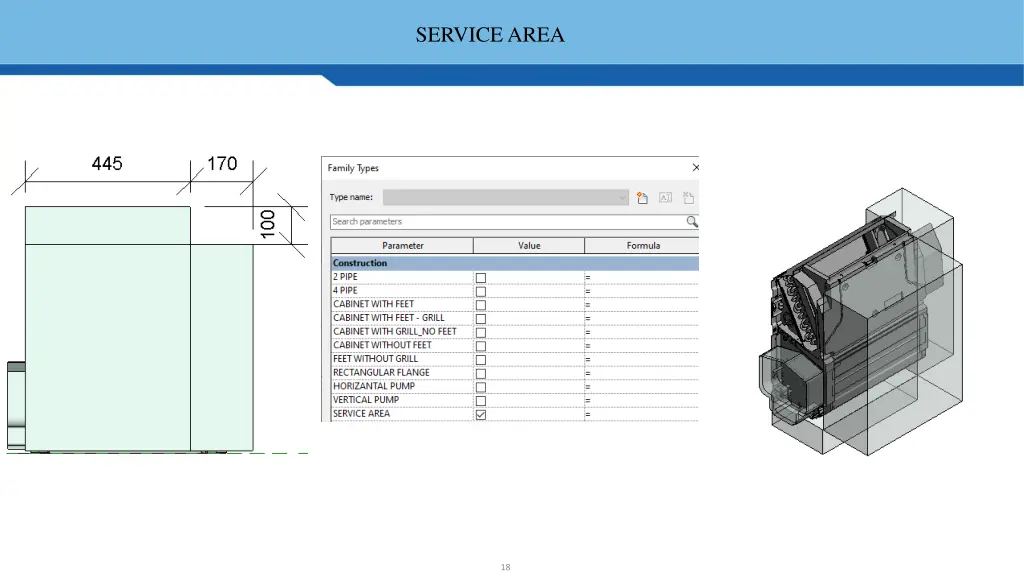Click the 100 dimension text
Image resolution: width=1024 pixels, height=576 pixels.
tap(268, 224)
